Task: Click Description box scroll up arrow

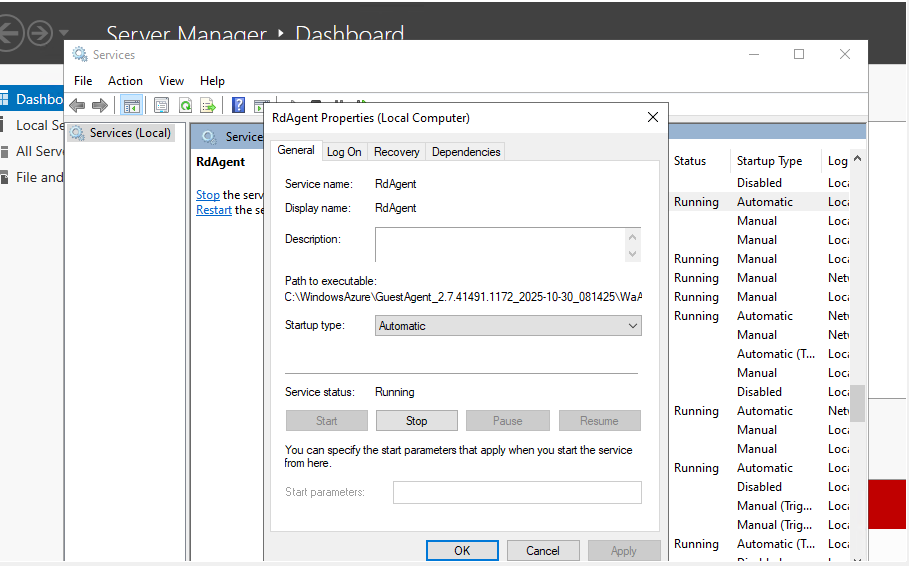Action: [632, 237]
